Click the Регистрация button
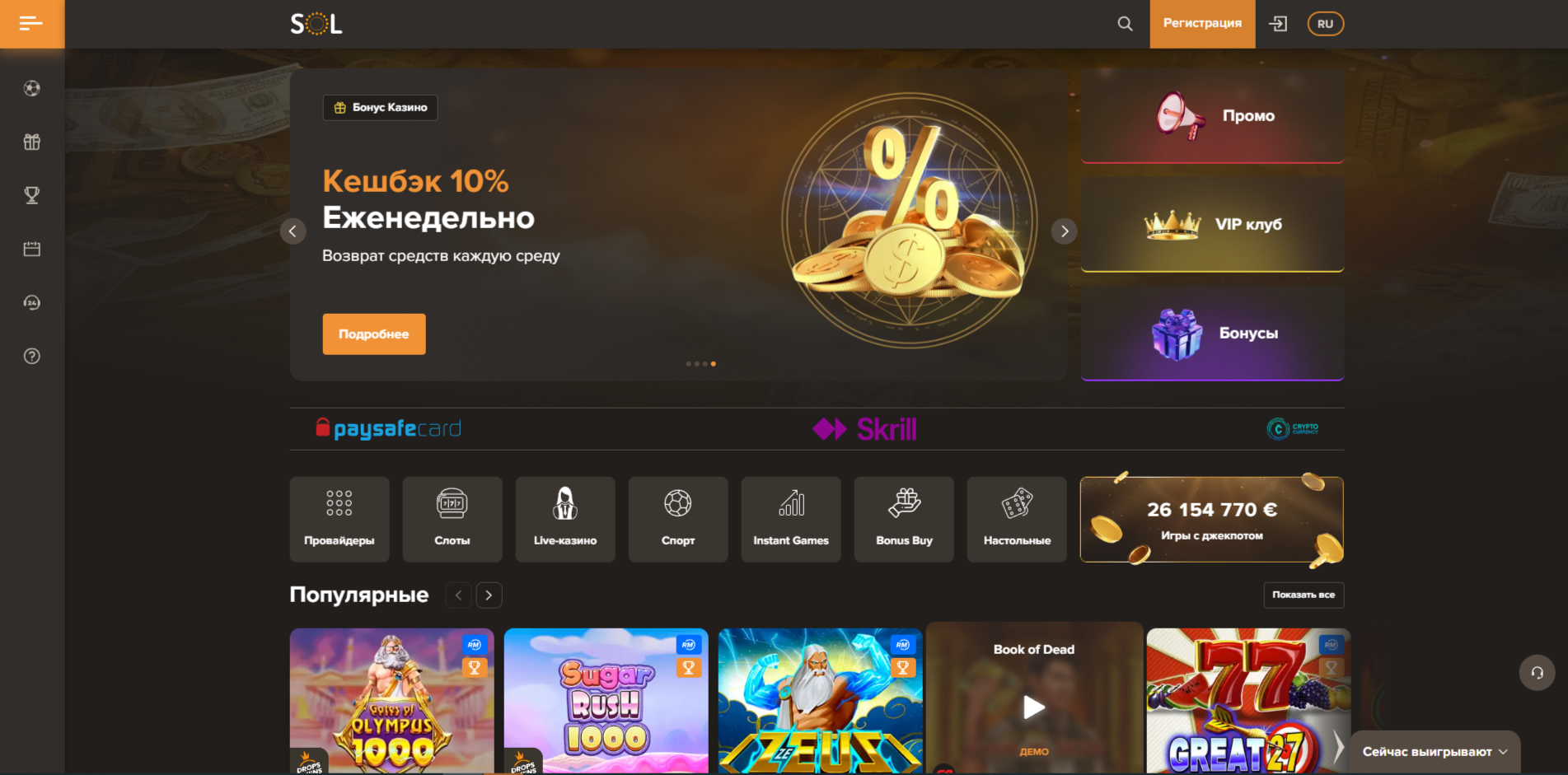The image size is (1568, 775). click(1202, 24)
